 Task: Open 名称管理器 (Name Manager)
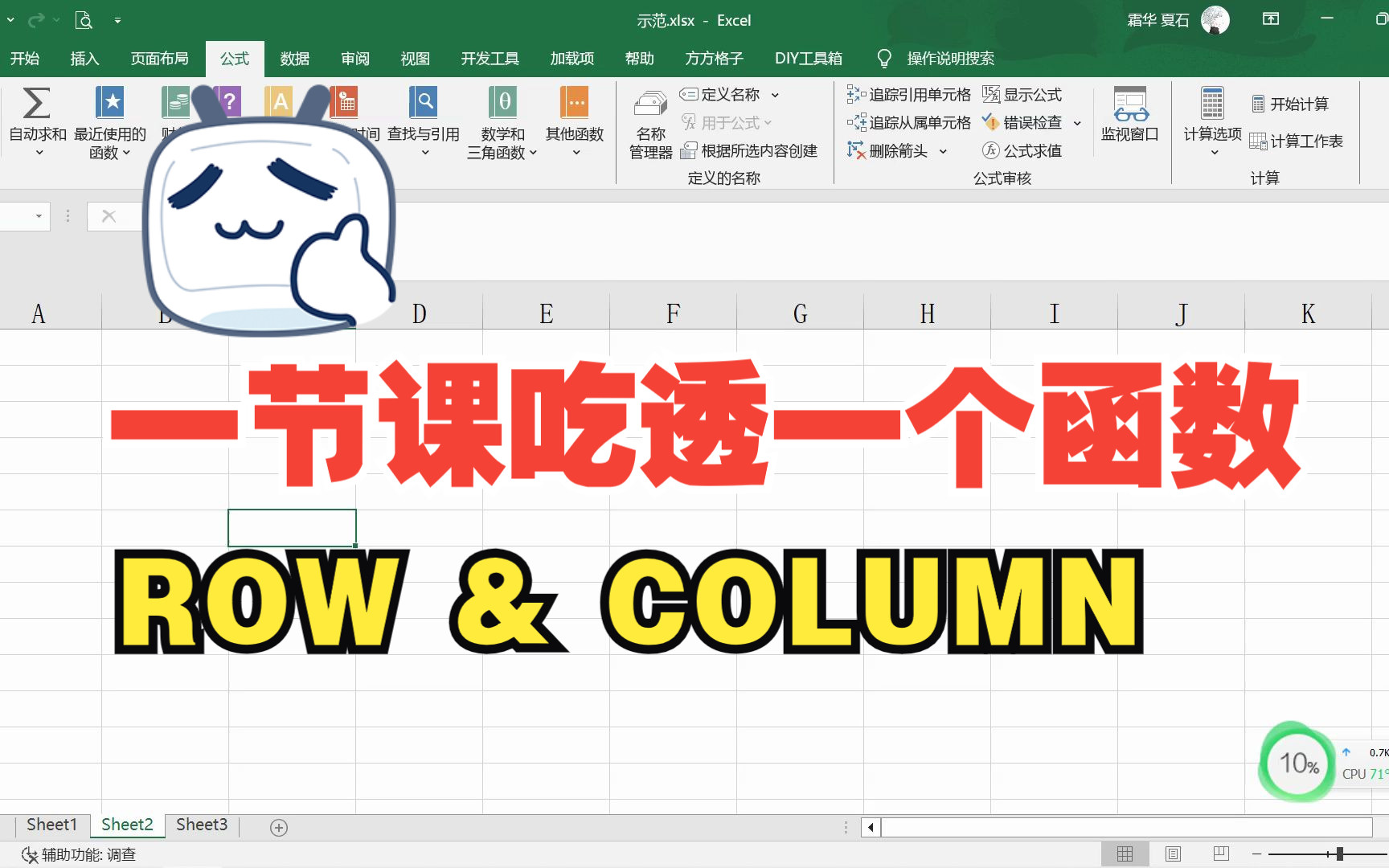(x=649, y=125)
